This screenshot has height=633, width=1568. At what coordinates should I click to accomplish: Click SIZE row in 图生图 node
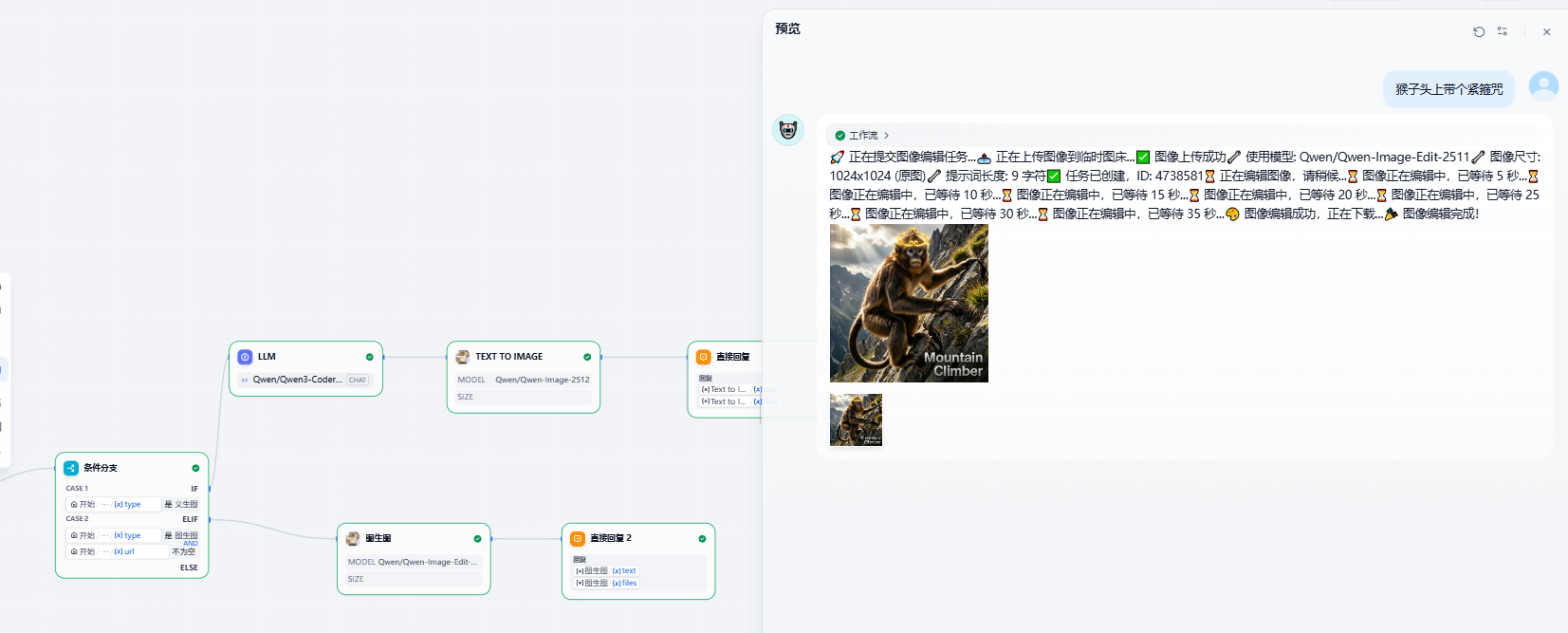click(414, 579)
